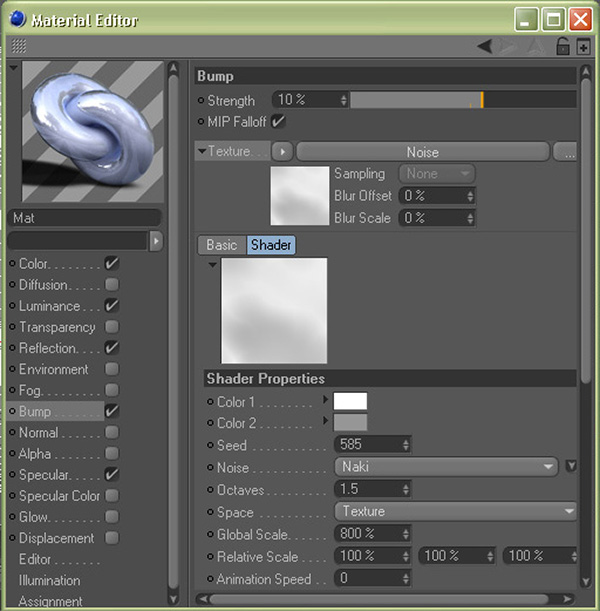Click the new window plus icon
600x611 pixels.
(x=583, y=46)
